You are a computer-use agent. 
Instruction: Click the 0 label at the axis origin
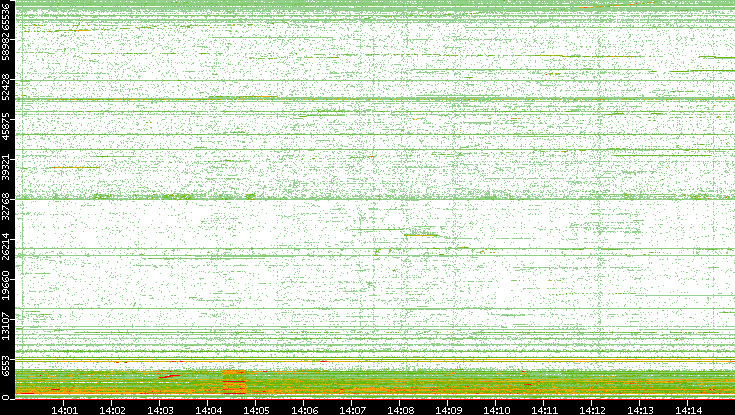(x=7, y=398)
